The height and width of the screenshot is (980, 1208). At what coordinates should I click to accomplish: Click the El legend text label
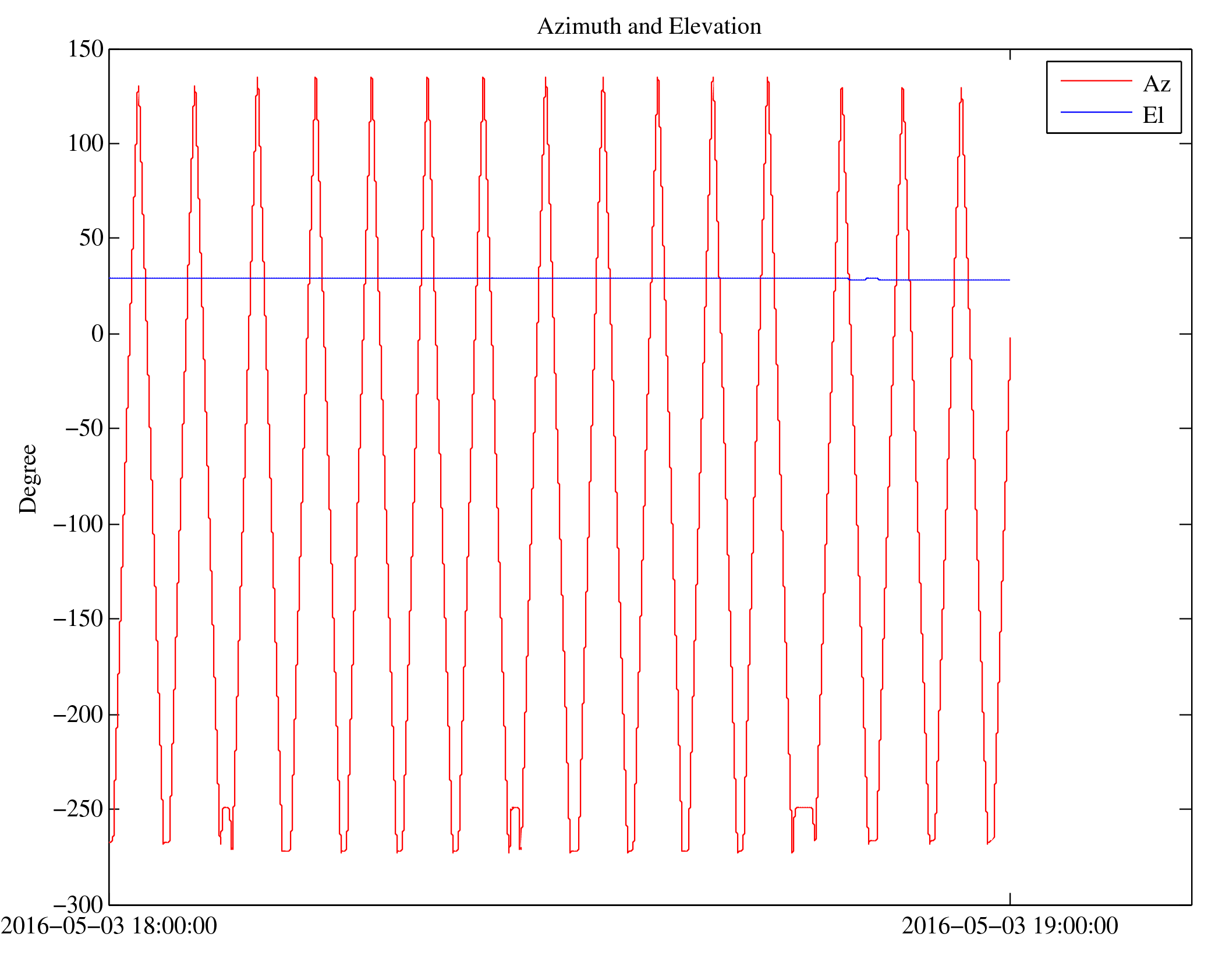coord(1153,115)
